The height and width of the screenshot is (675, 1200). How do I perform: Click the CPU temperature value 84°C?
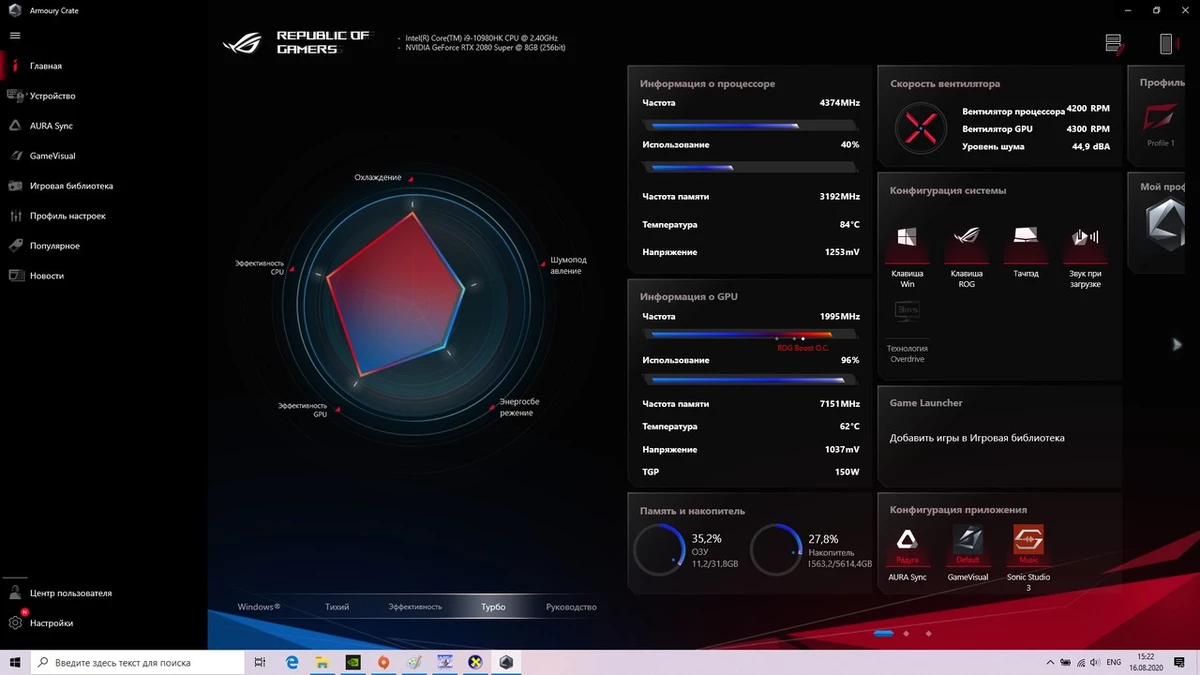[849, 225]
